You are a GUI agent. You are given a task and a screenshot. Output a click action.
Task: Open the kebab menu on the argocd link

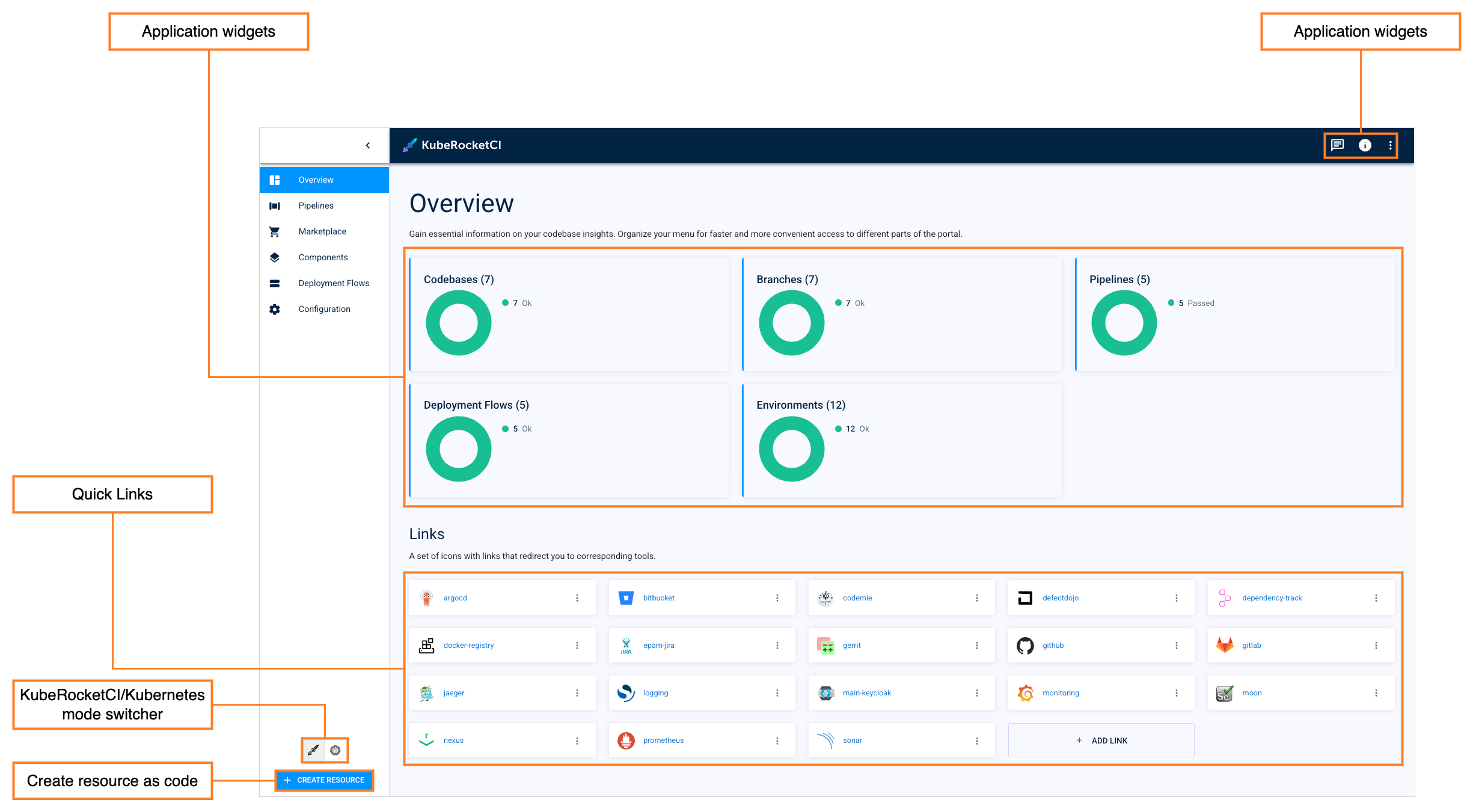[x=578, y=597]
